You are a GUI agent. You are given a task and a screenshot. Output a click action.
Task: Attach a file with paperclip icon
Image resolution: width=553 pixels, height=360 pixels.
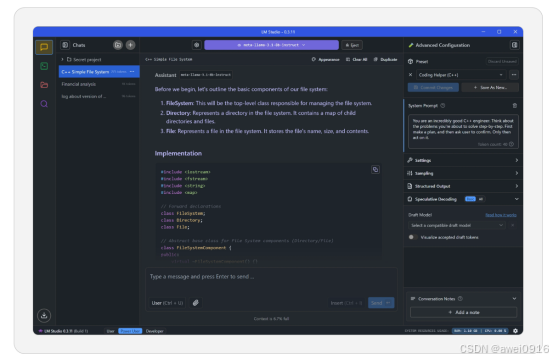196,303
